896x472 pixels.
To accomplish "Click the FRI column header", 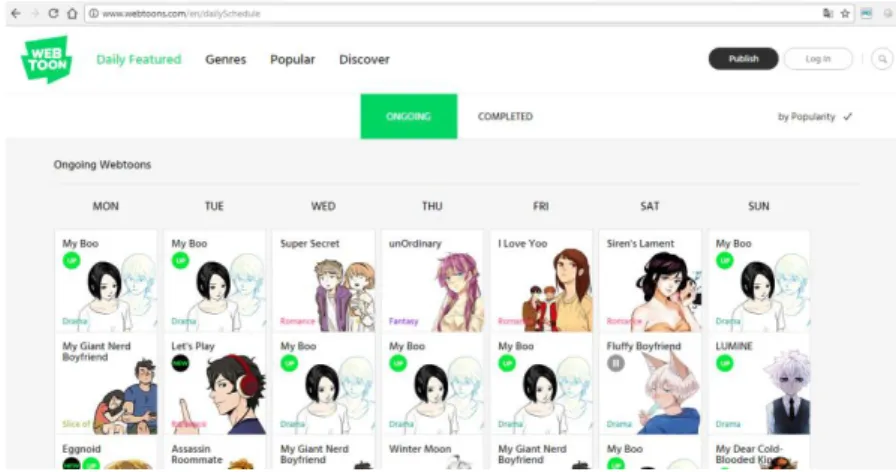I will [541, 206].
